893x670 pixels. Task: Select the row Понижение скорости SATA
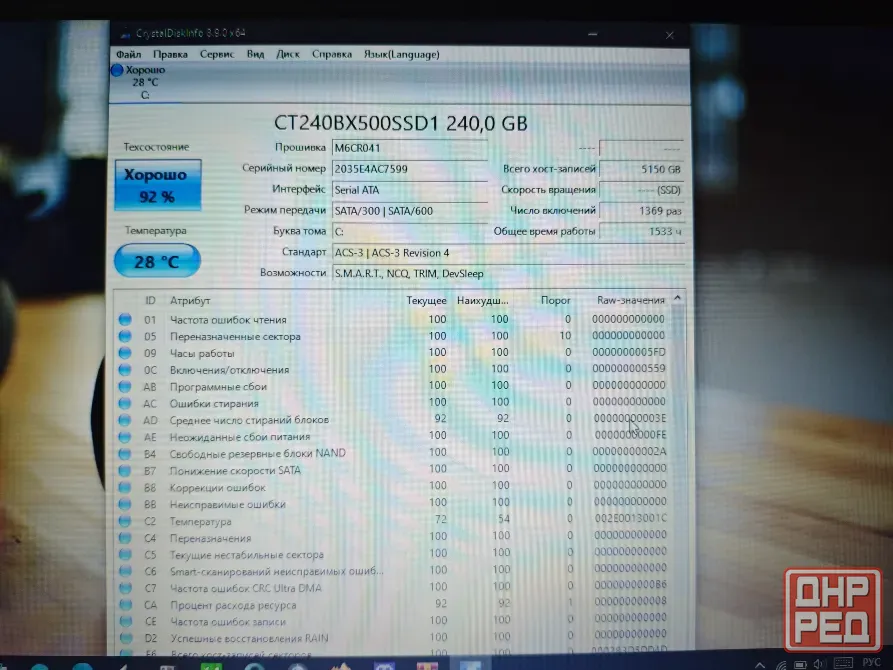tap(392, 470)
